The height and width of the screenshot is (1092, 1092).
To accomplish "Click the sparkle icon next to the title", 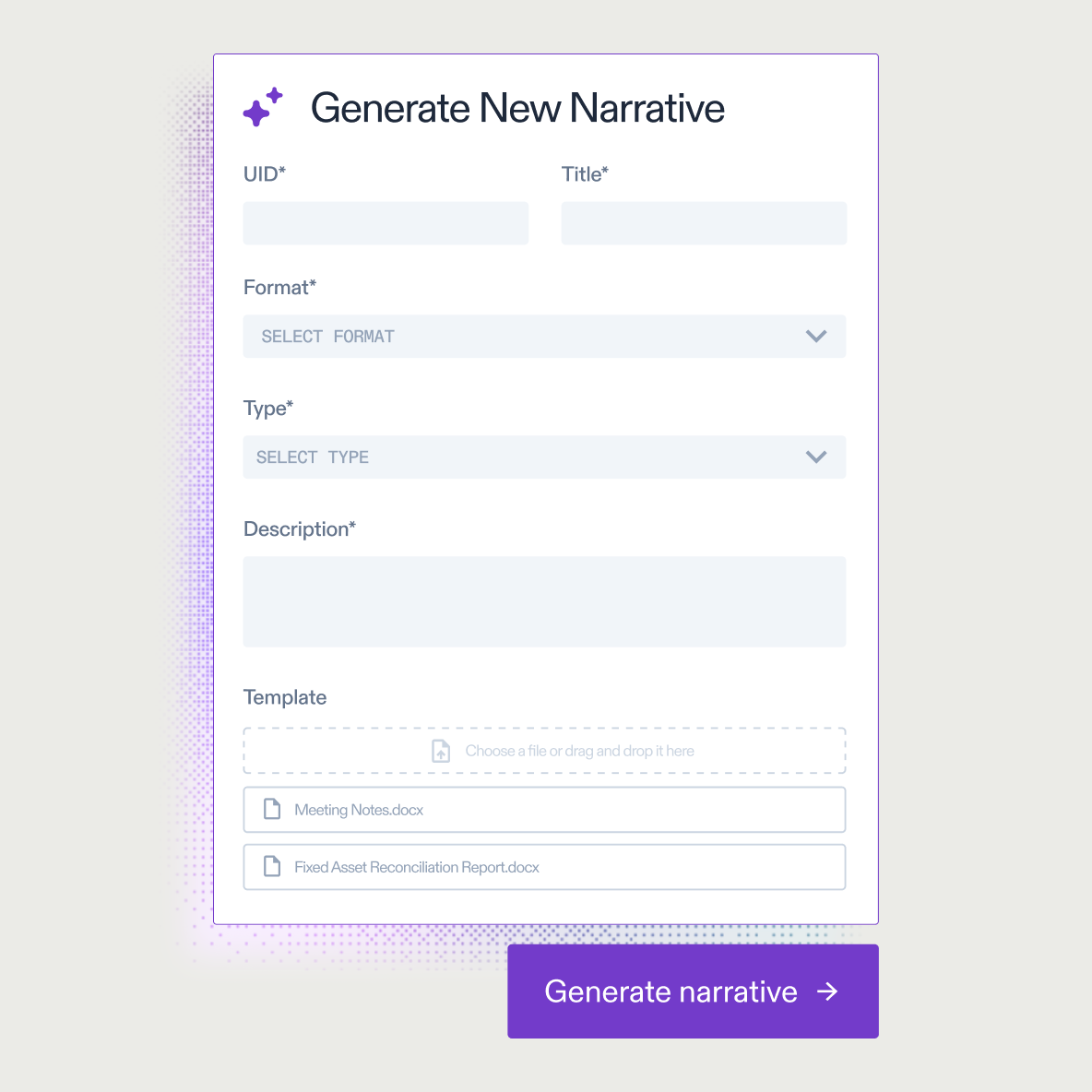I will coord(263,106).
